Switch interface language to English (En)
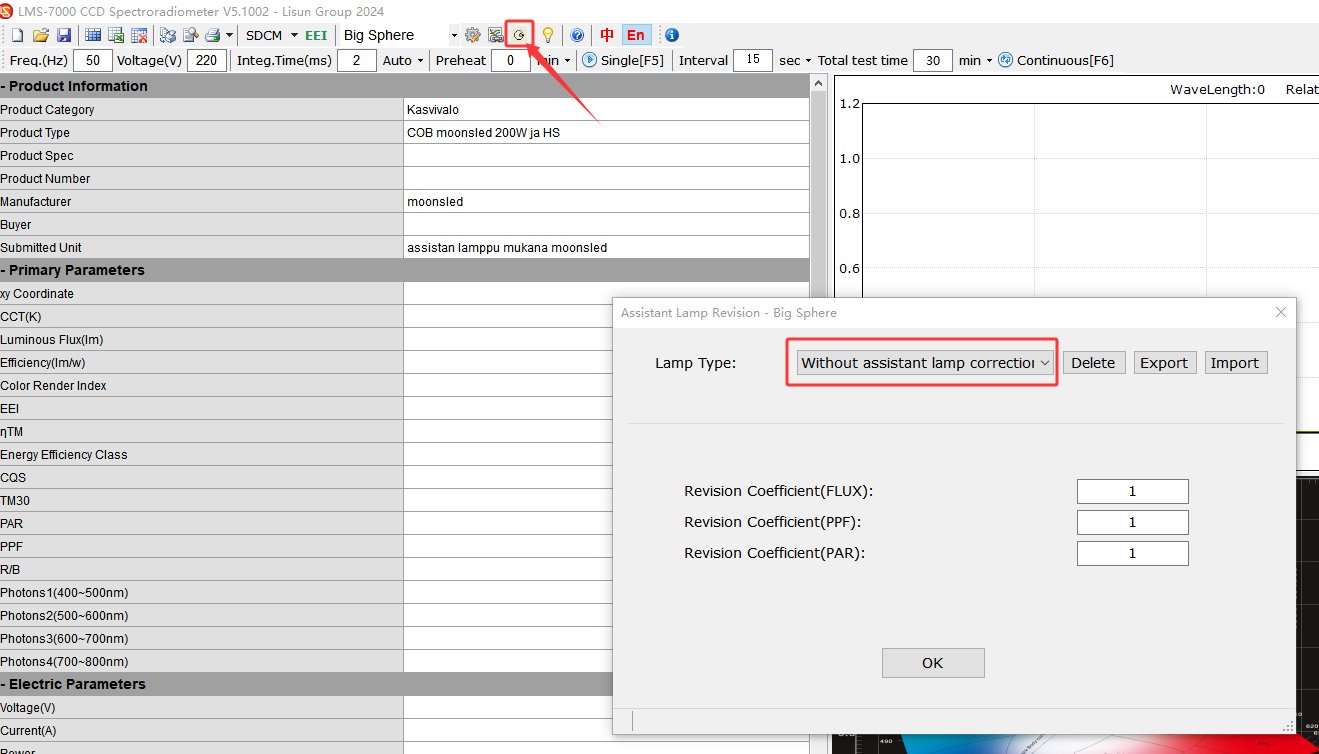 (x=635, y=35)
